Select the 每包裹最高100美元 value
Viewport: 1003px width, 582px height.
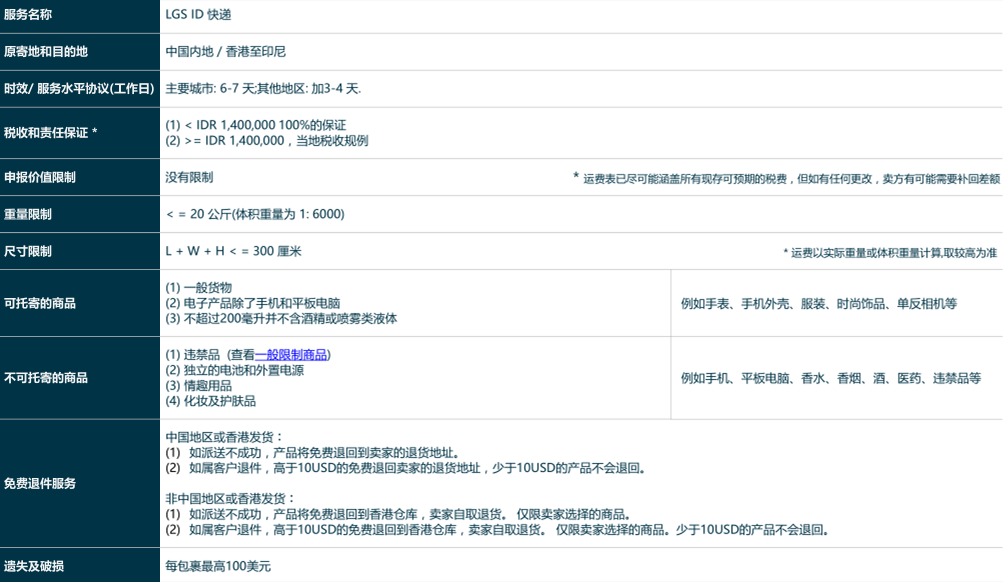(218, 566)
